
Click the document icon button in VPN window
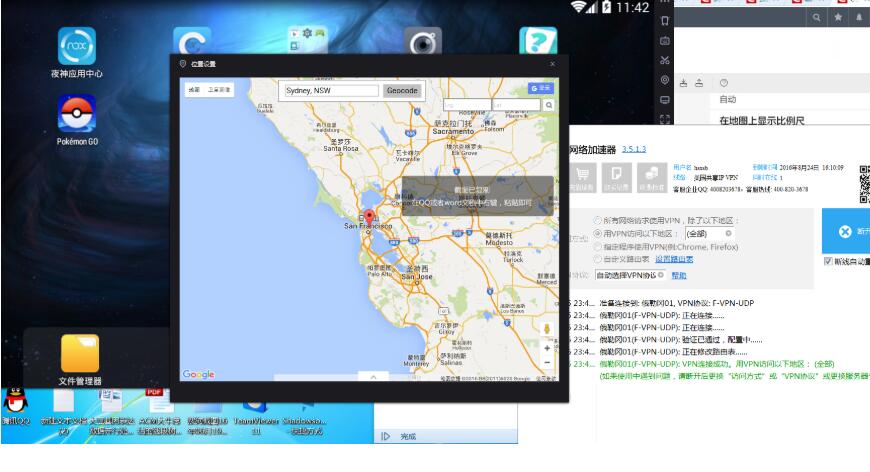pyautogui.click(x=616, y=177)
